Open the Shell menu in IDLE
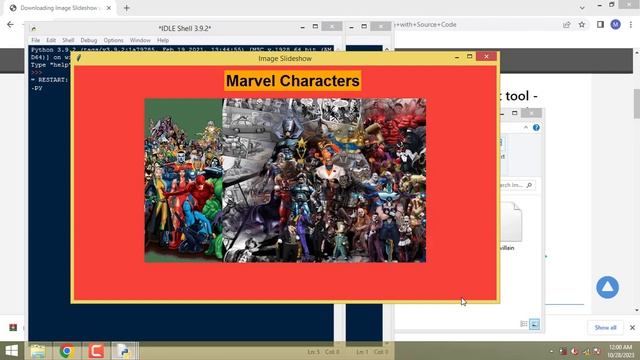Viewport: 640px width, 360px height. coord(68,40)
